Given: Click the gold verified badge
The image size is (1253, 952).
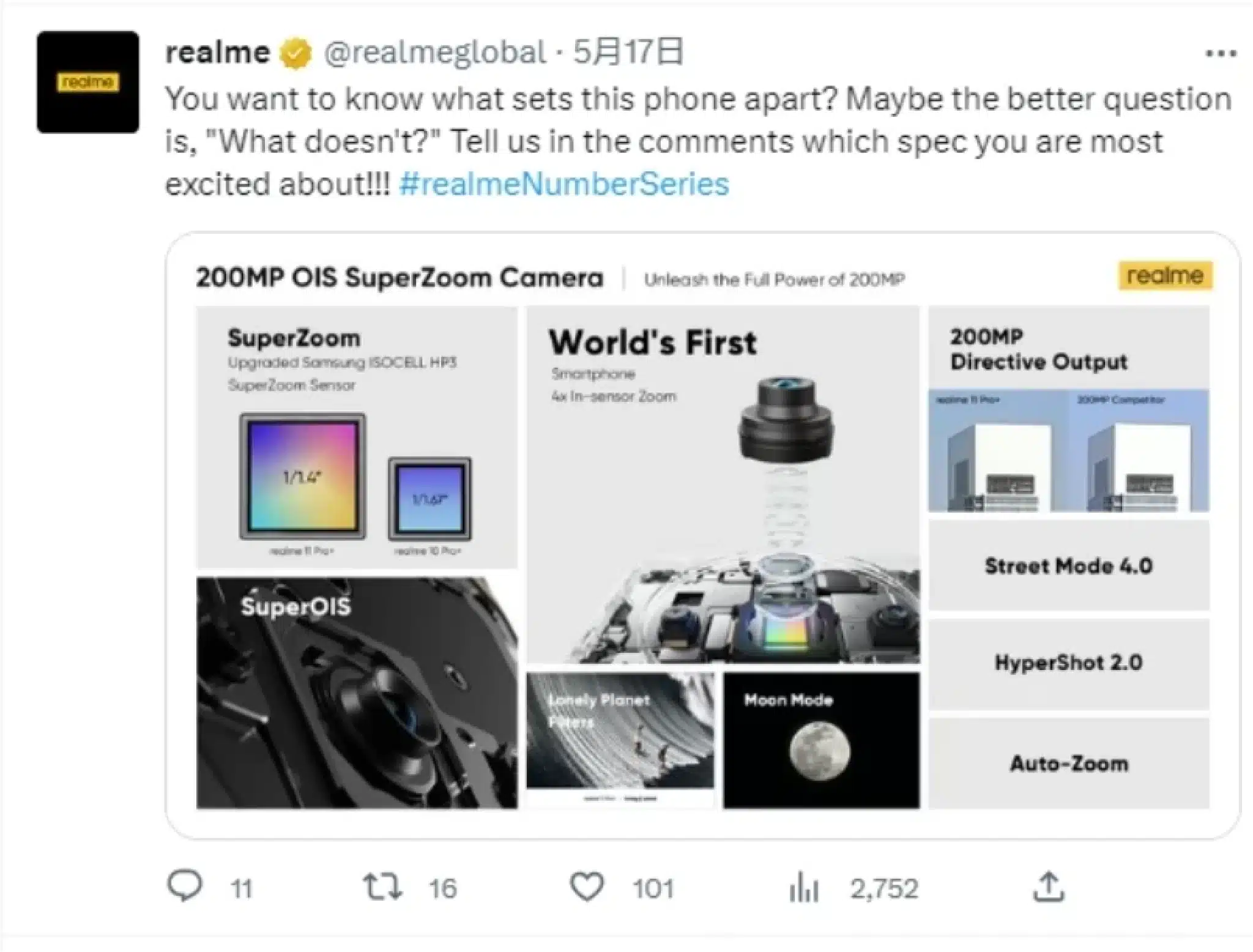Looking at the screenshot, I should [296, 54].
